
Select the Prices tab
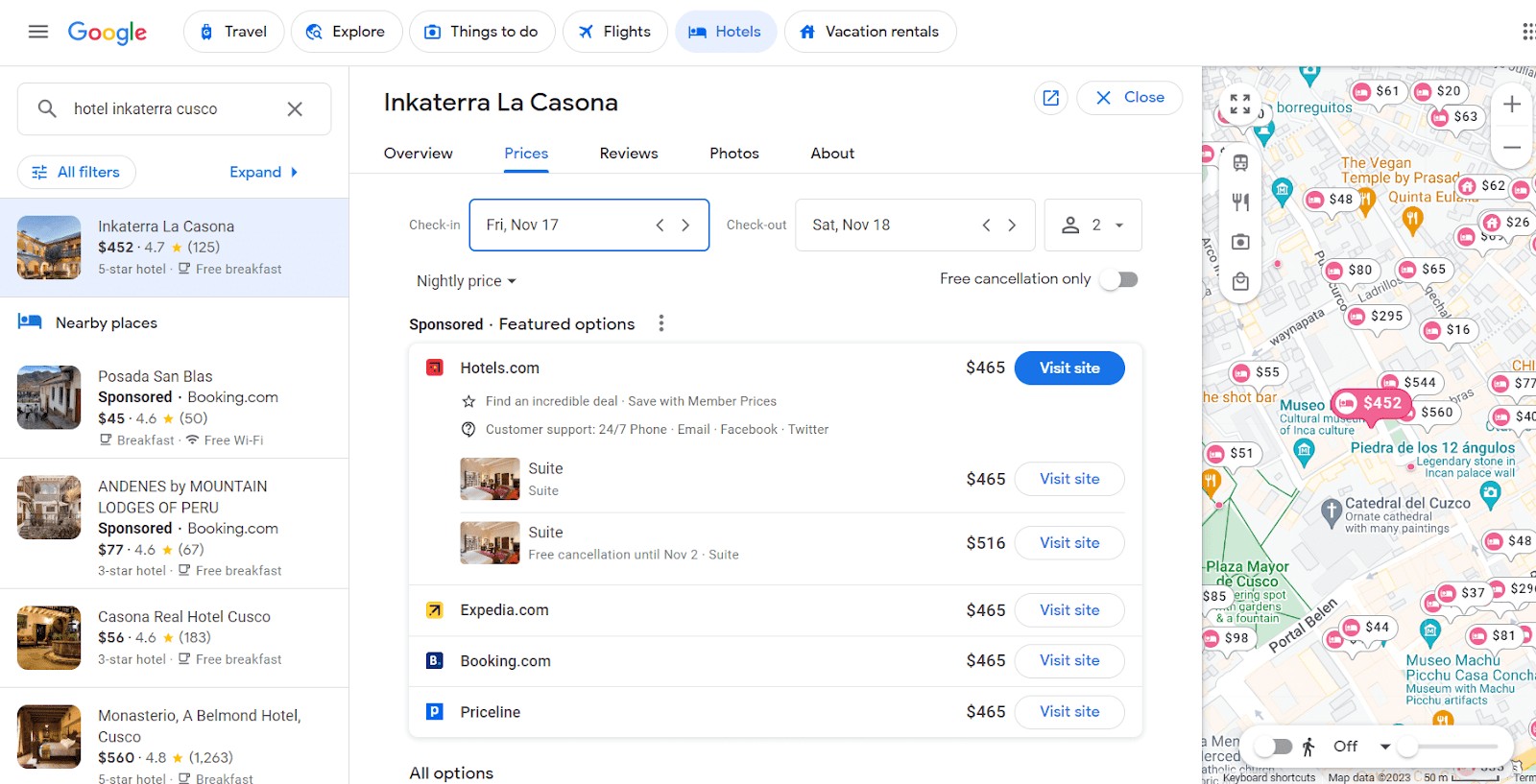tap(526, 154)
